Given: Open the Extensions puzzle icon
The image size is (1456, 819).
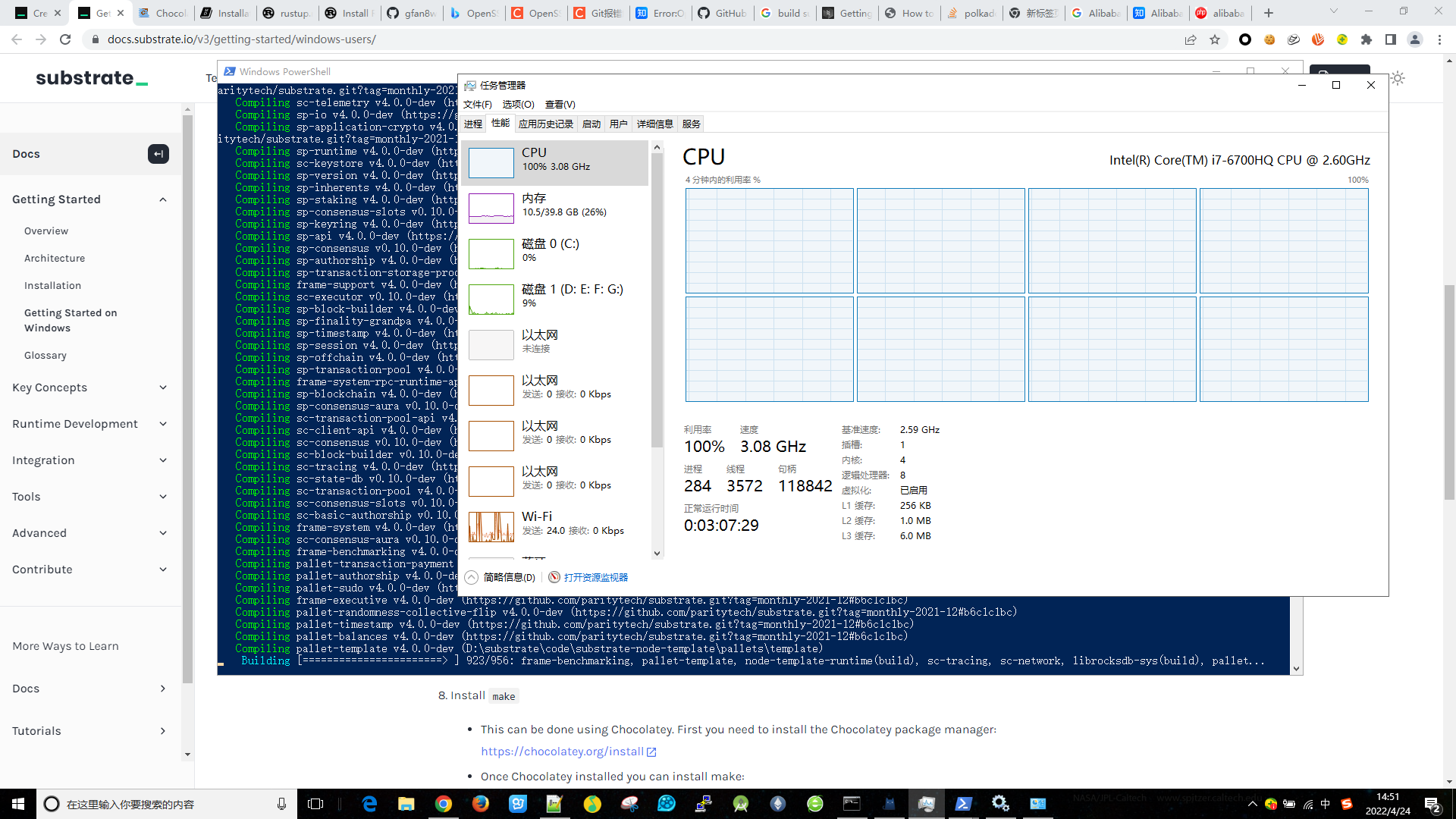Looking at the screenshot, I should (x=1367, y=39).
